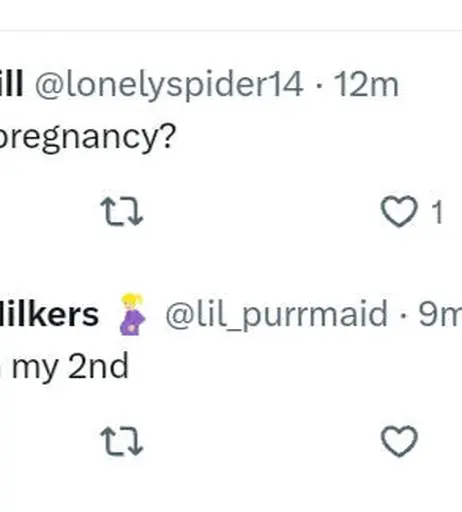Open the reply text "pregnancy?"
Viewport: 462px width, 512px height.
(88, 137)
